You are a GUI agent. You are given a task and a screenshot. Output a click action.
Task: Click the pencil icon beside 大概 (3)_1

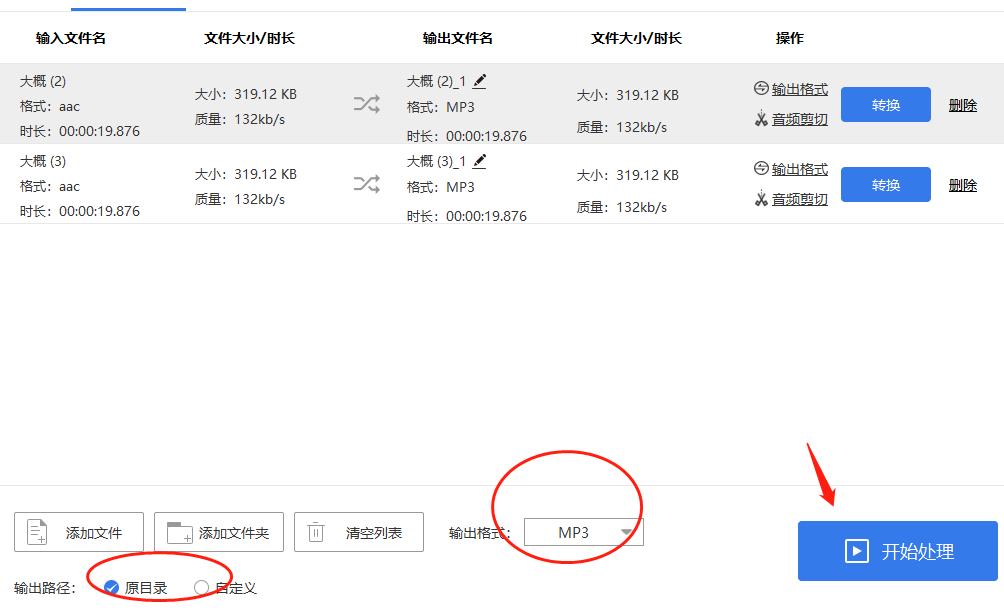point(482,161)
